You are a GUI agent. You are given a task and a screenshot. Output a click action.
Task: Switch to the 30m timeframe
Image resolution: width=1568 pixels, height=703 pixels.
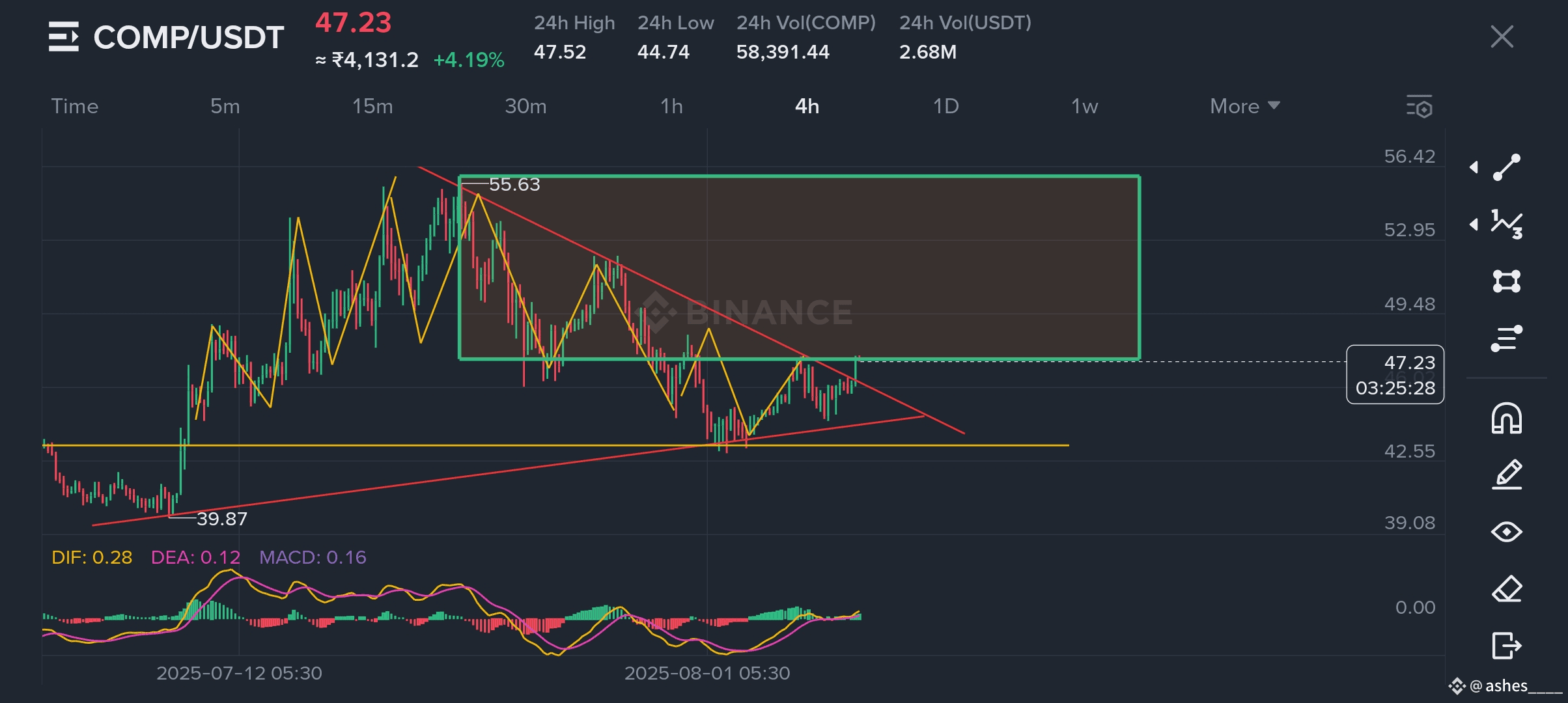(x=525, y=106)
